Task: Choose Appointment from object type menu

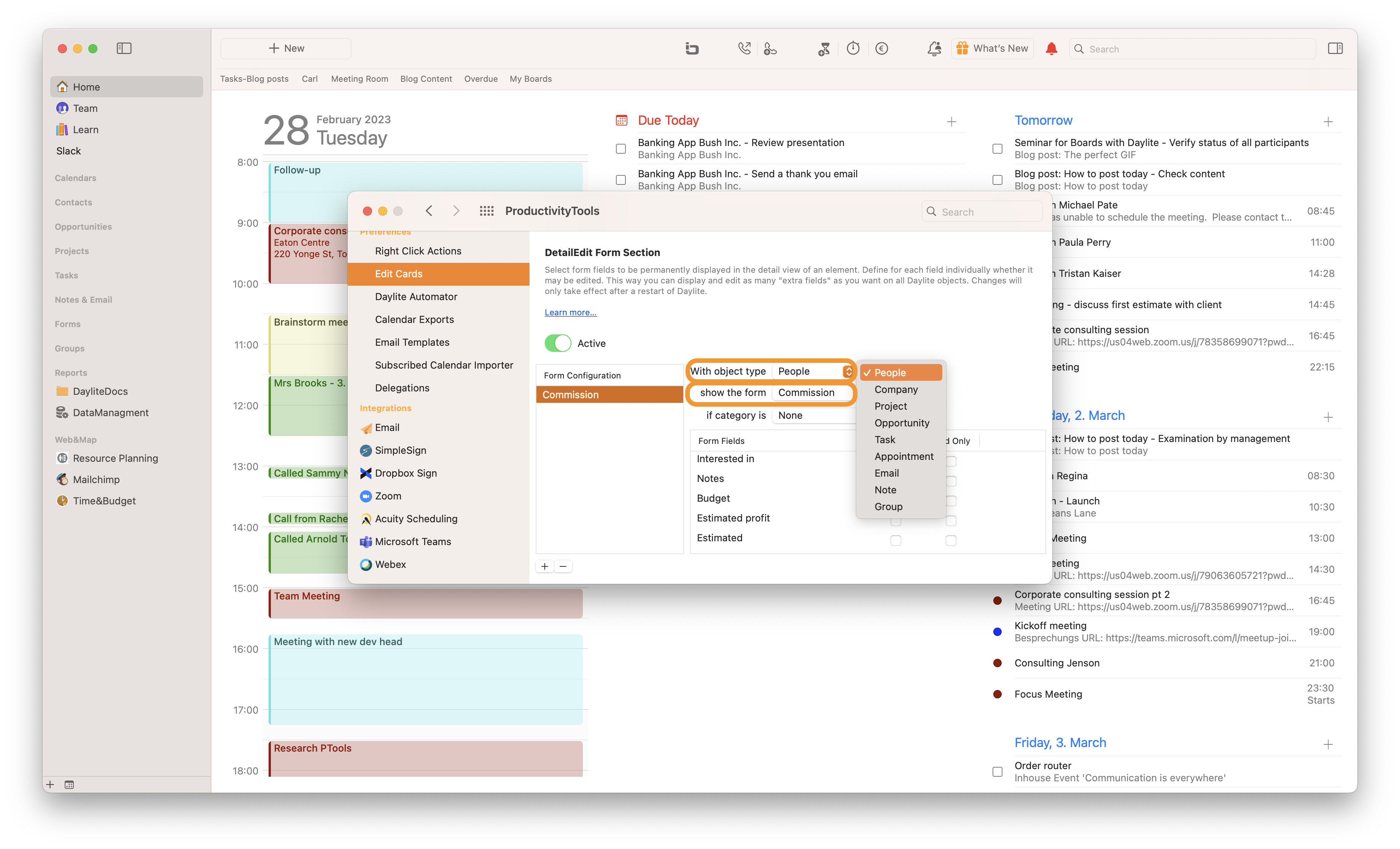Action: (x=900, y=456)
